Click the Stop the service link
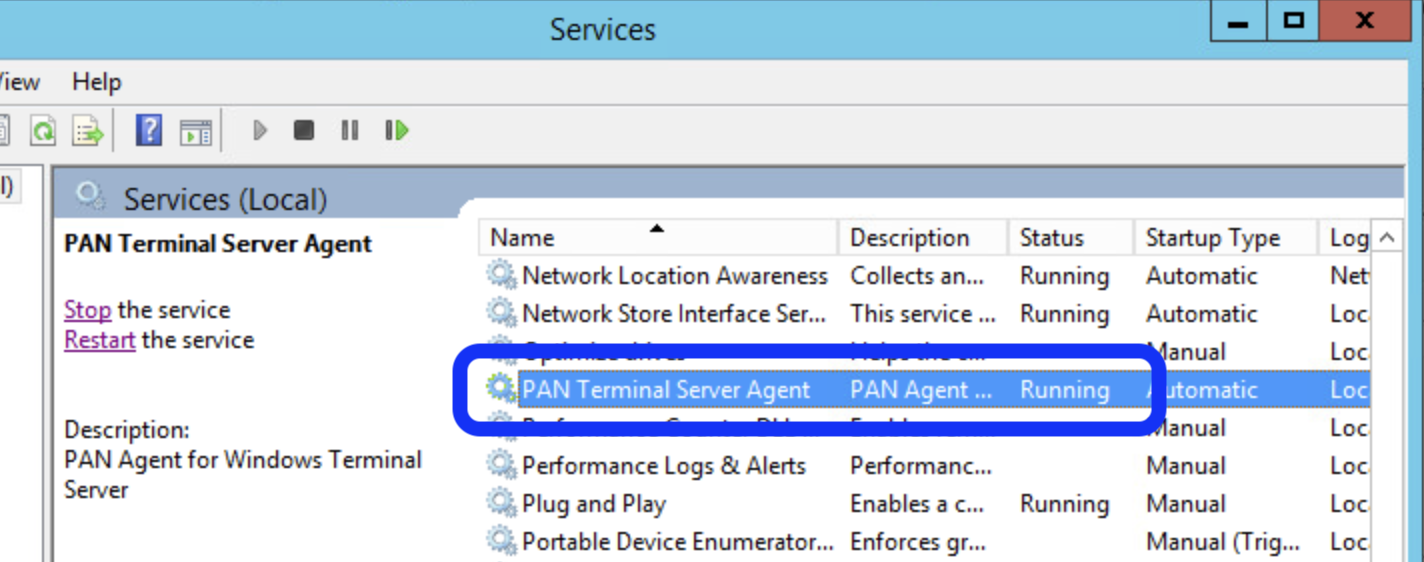 click(87, 310)
